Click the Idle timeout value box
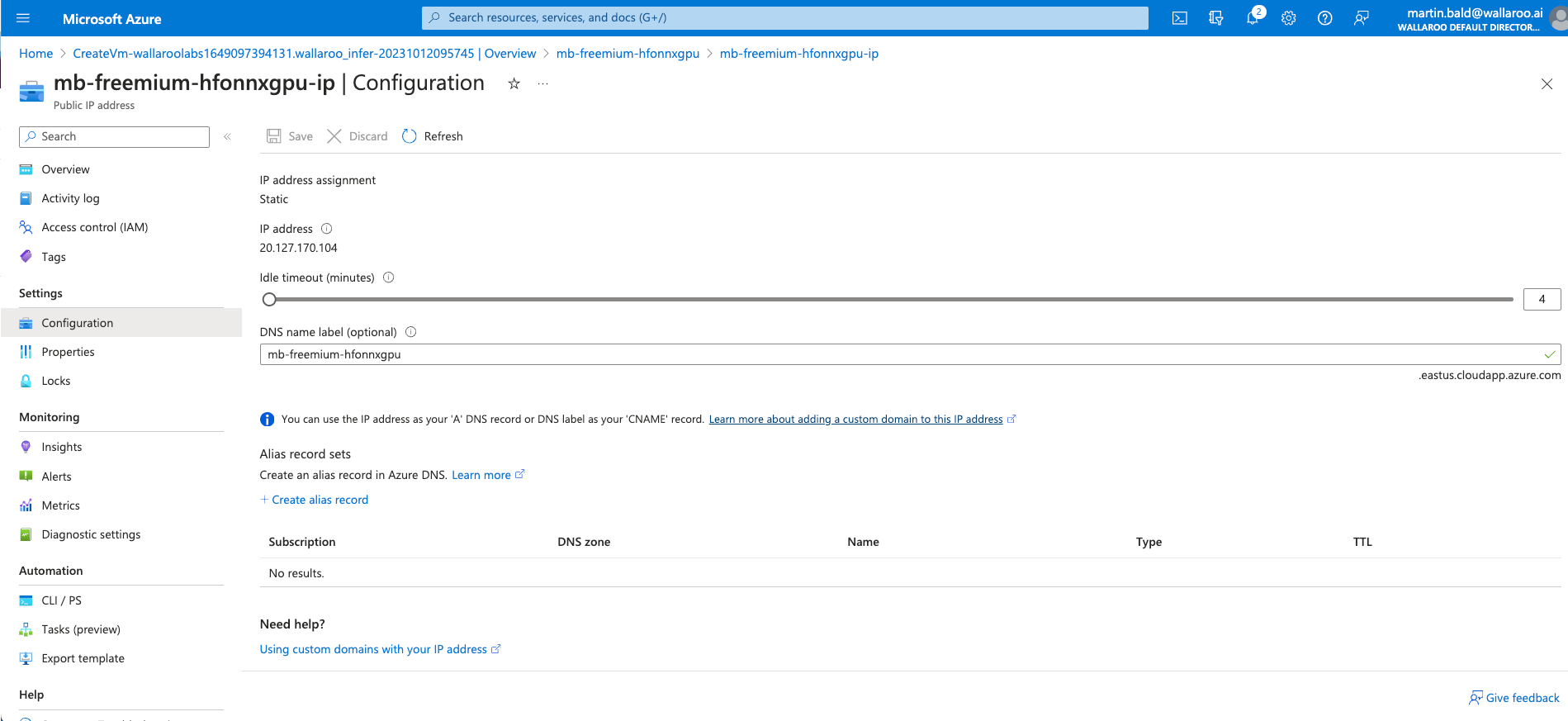Screen dimensions: 1568x721 1542,299
